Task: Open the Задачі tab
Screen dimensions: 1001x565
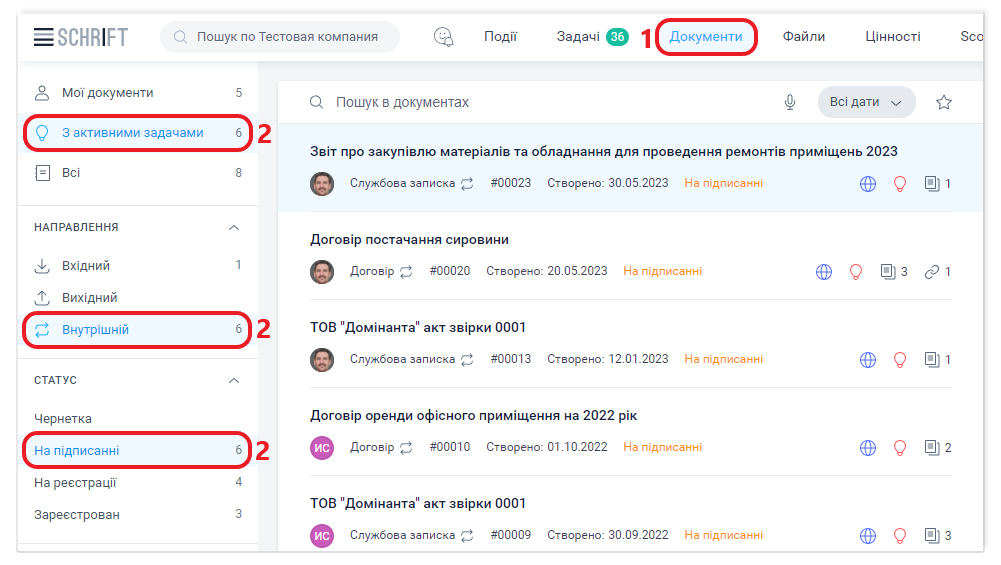Action: (578, 37)
